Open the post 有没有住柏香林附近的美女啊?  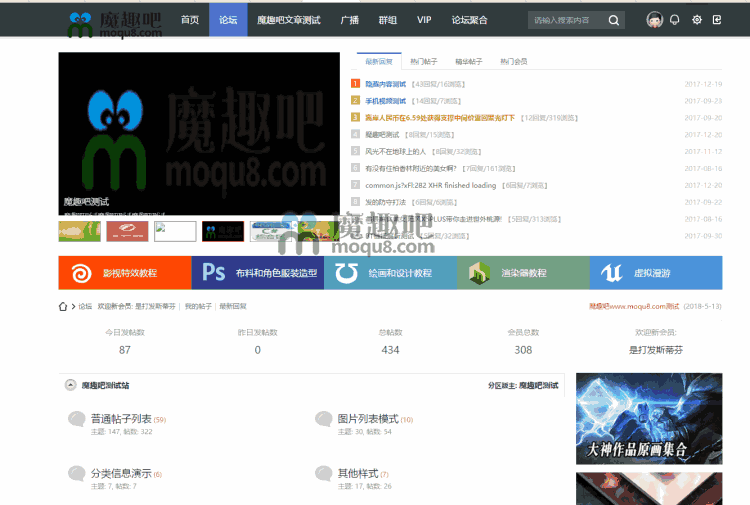[411, 168]
